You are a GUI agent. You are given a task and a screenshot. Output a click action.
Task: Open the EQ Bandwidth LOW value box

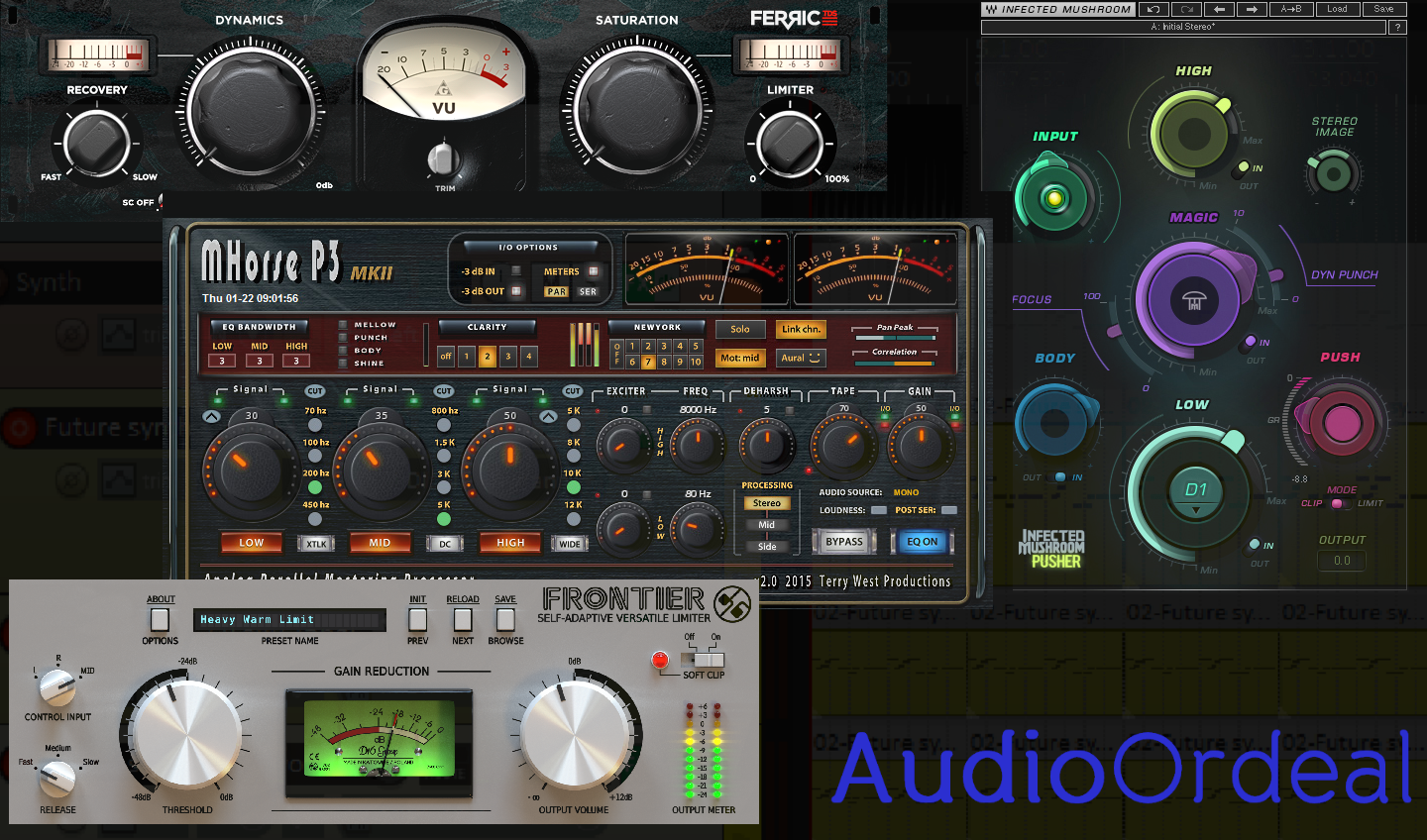click(222, 361)
